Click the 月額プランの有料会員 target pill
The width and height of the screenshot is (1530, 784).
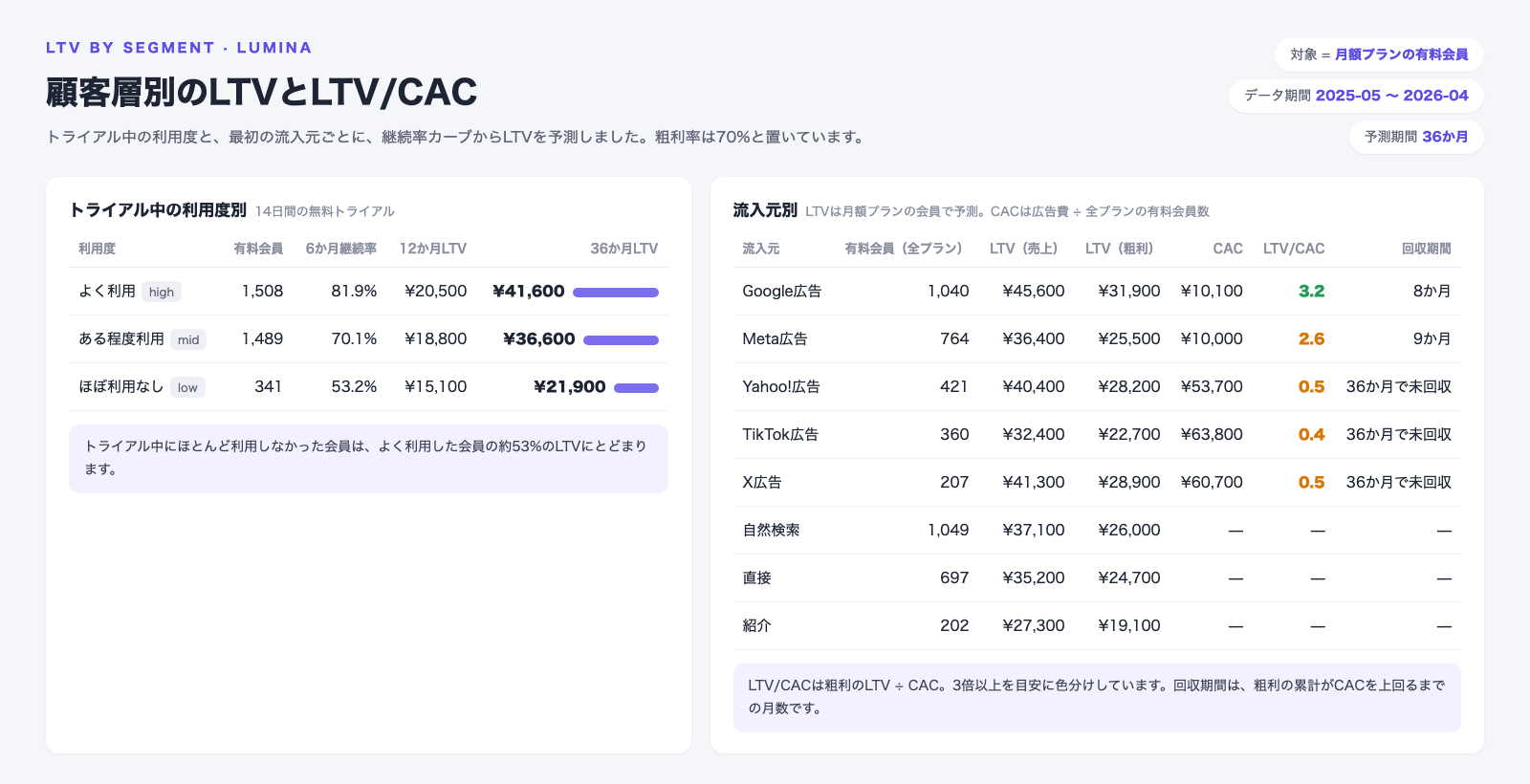click(x=1379, y=54)
